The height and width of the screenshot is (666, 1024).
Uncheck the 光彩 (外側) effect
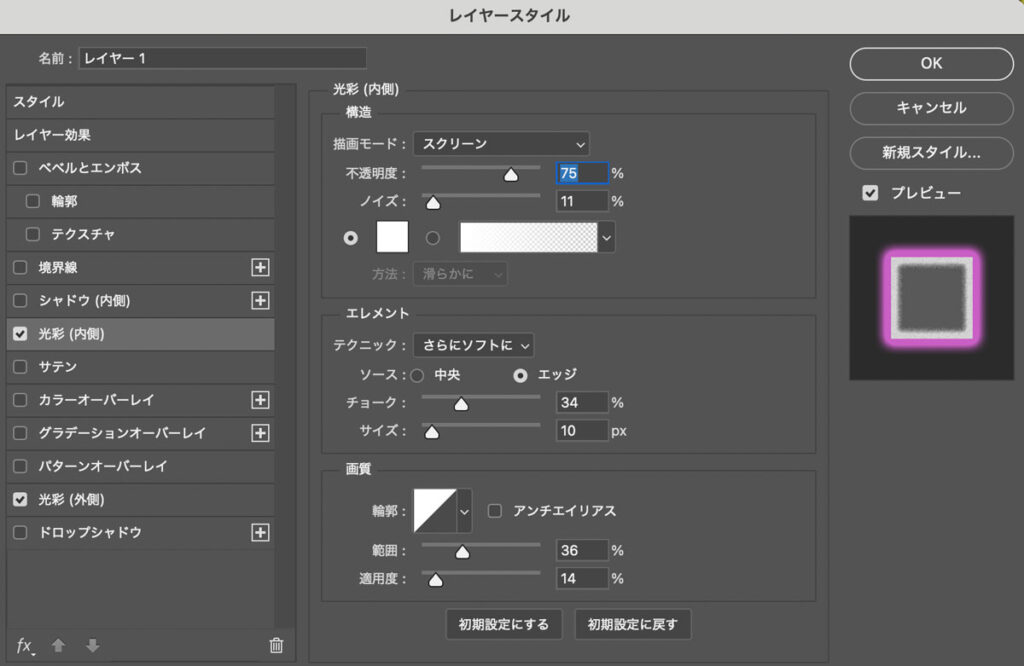click(x=20, y=500)
